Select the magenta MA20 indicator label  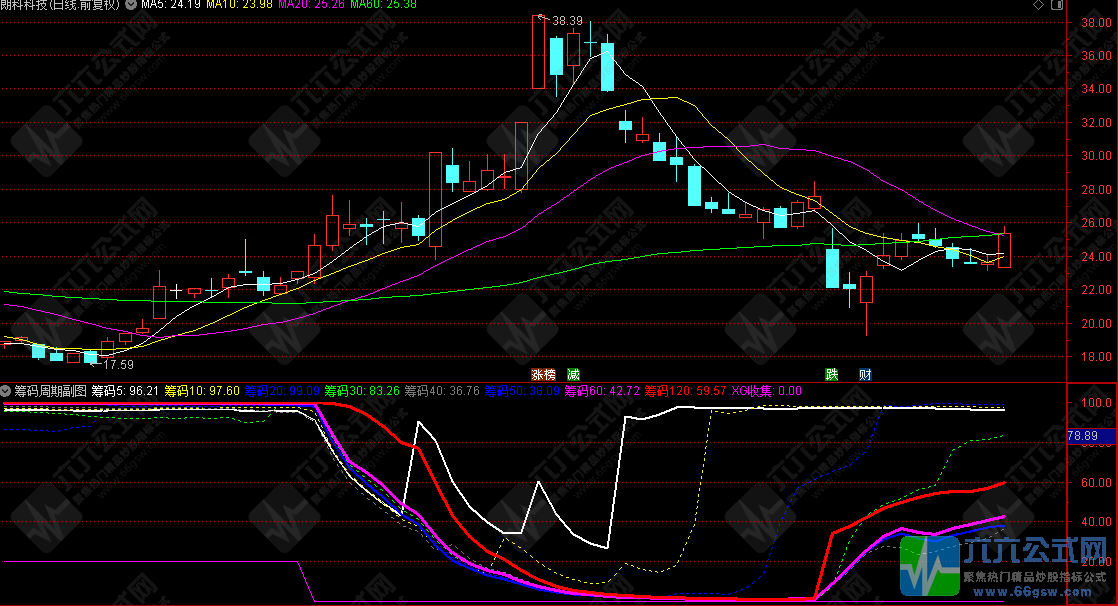click(x=312, y=5)
